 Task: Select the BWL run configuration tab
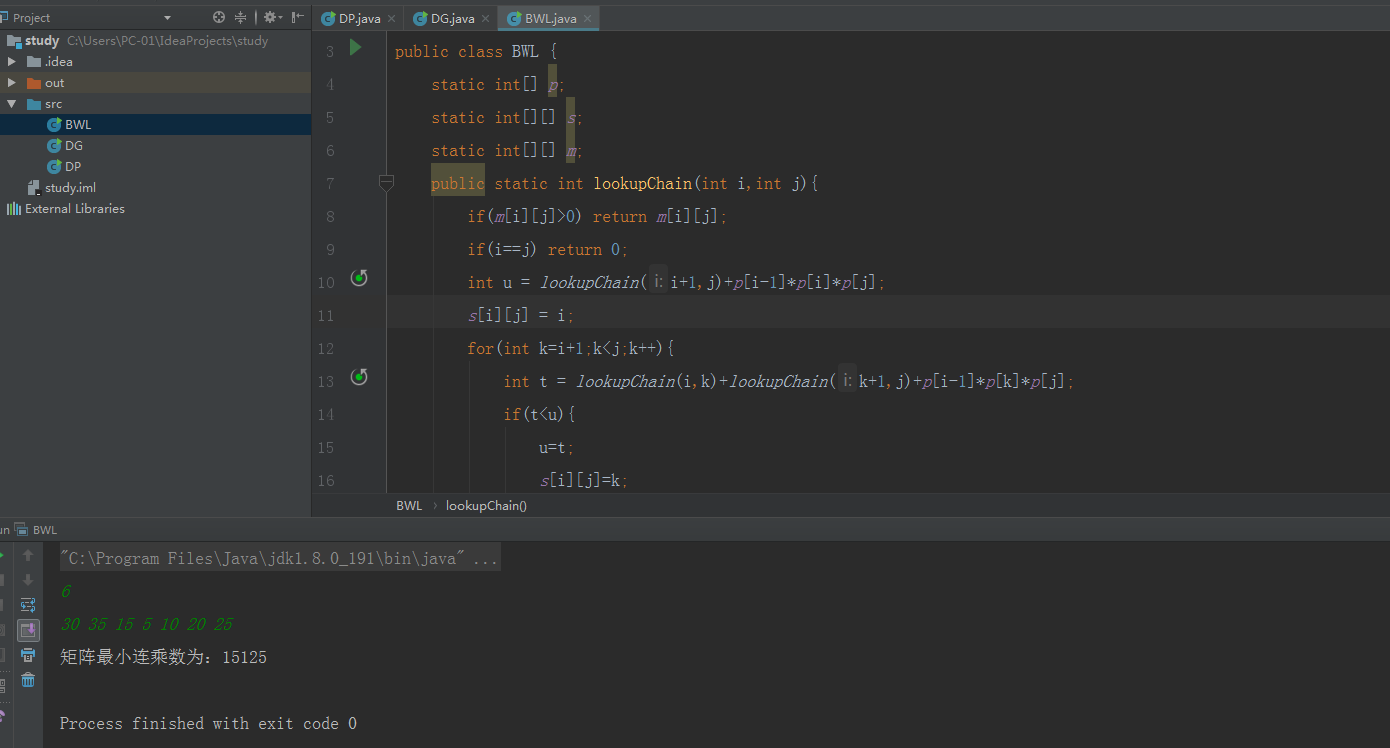(x=38, y=530)
